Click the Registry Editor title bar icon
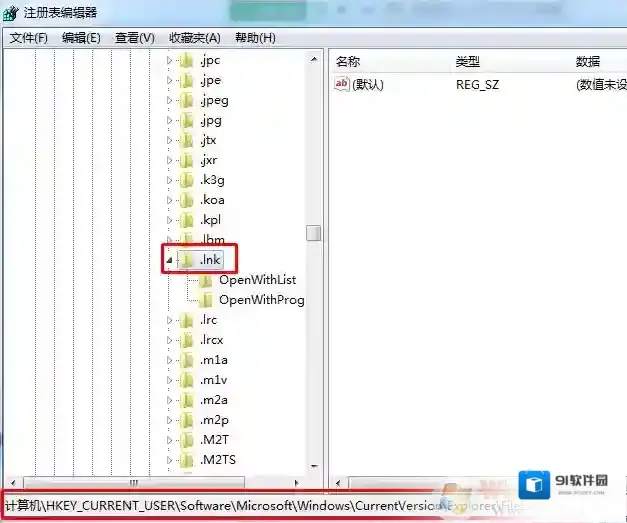 point(10,13)
